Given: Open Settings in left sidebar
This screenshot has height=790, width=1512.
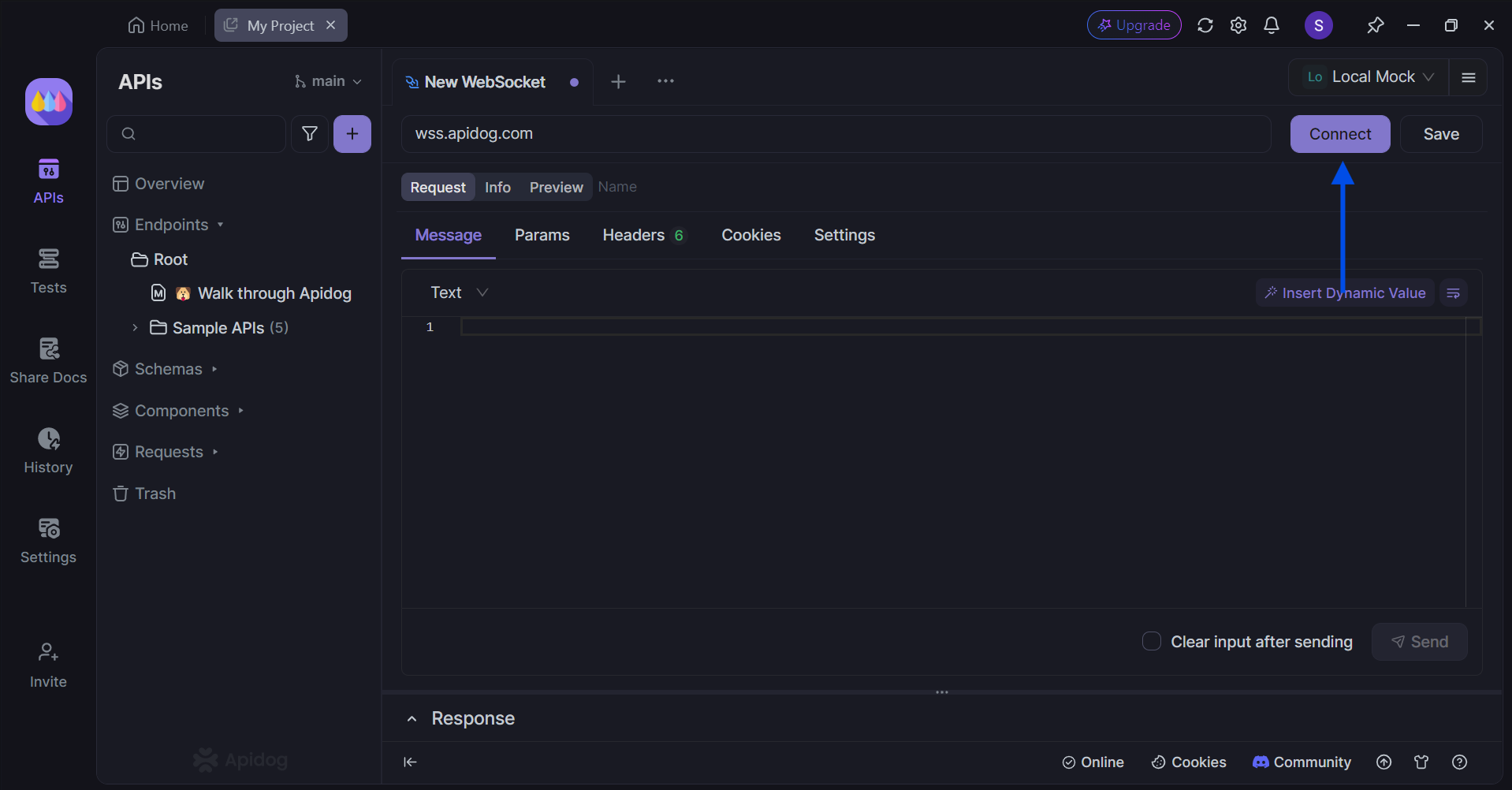Looking at the screenshot, I should click(48, 541).
